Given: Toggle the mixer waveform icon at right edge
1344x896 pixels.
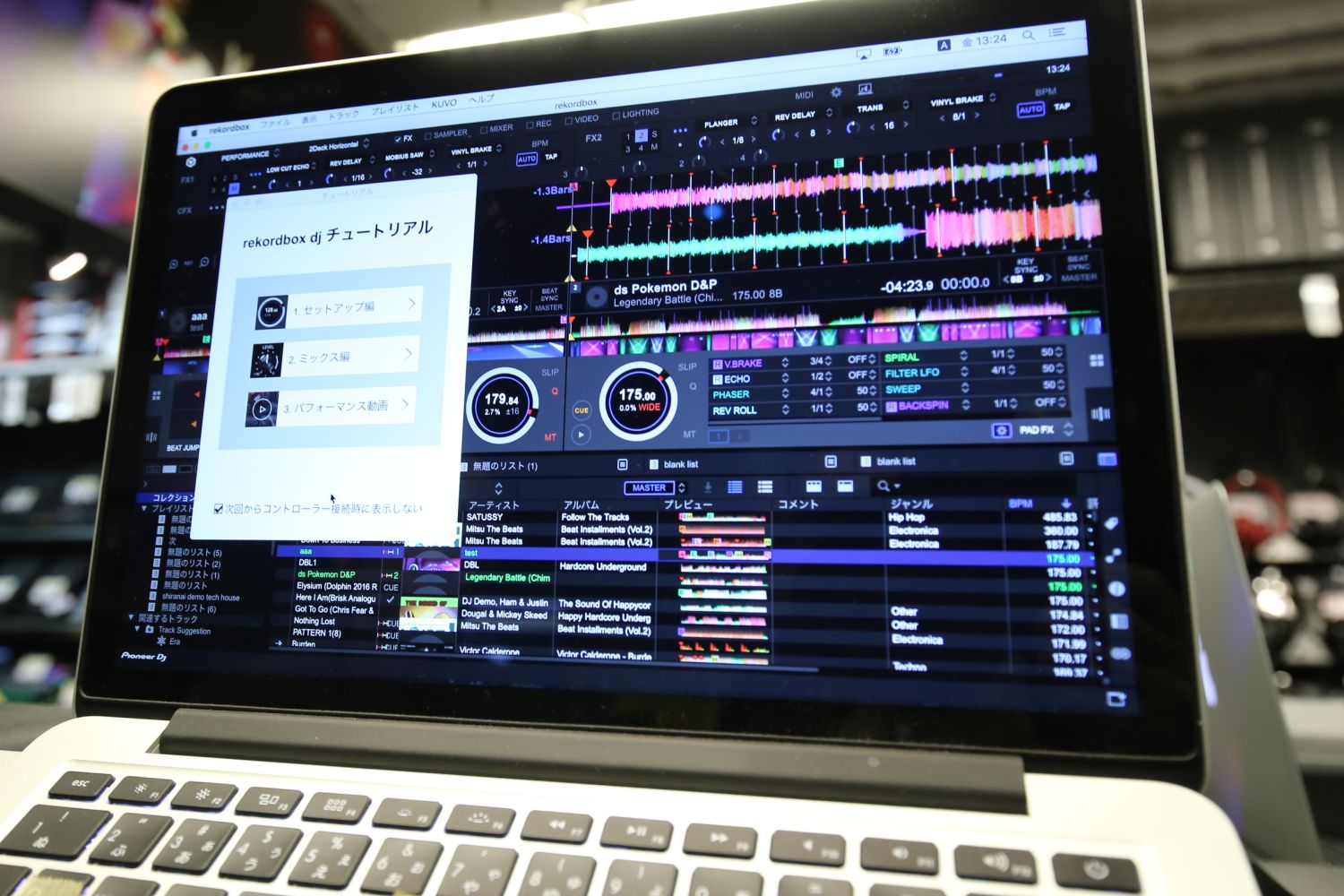Looking at the screenshot, I should pyautogui.click(x=1100, y=413).
